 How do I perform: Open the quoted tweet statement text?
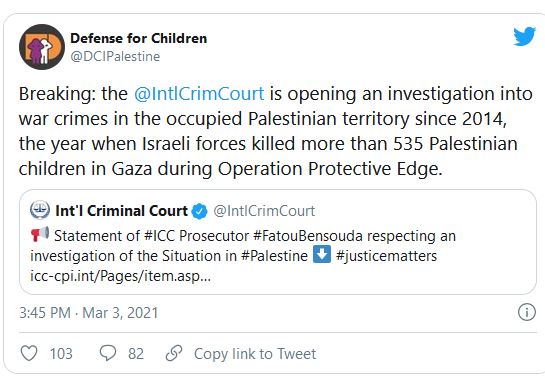click(x=243, y=246)
